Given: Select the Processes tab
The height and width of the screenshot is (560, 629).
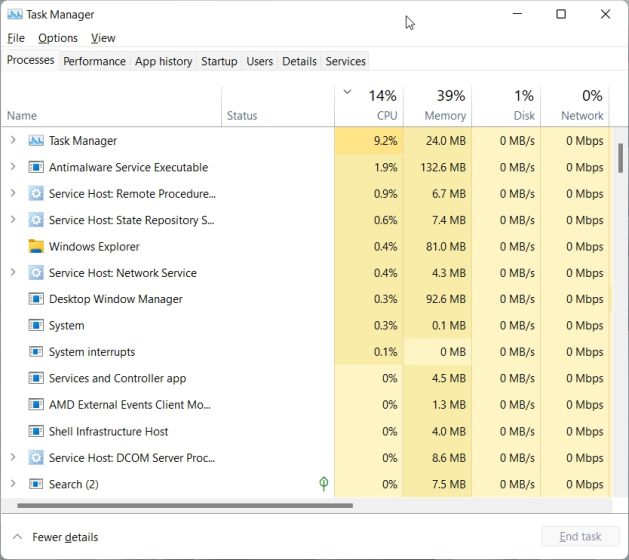Looking at the screenshot, I should tap(30, 60).
